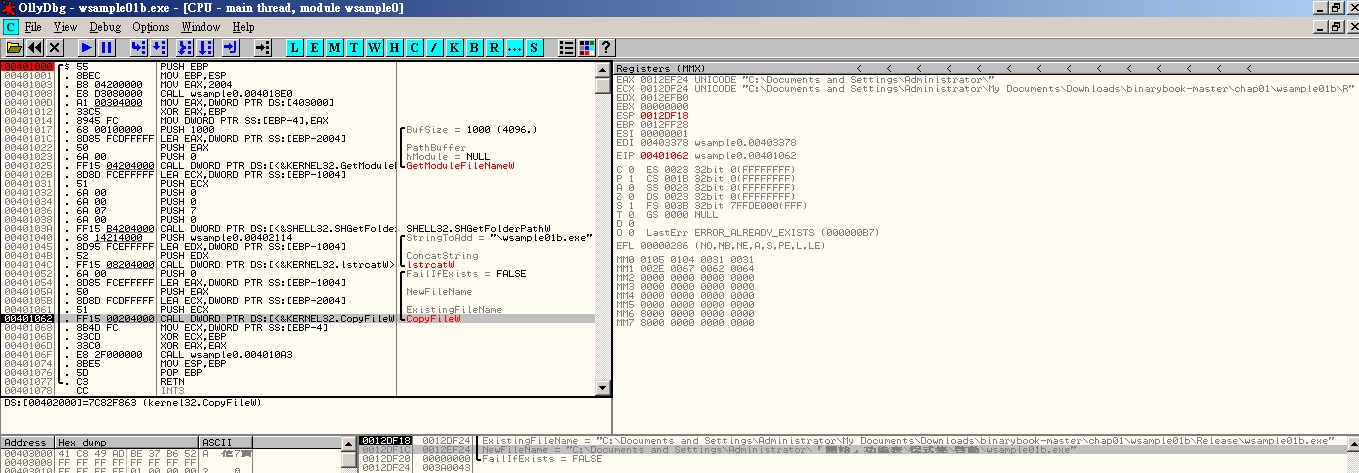Open Breakpoints window with the B button
Viewport: 1359px width, 473px height.
[474, 48]
